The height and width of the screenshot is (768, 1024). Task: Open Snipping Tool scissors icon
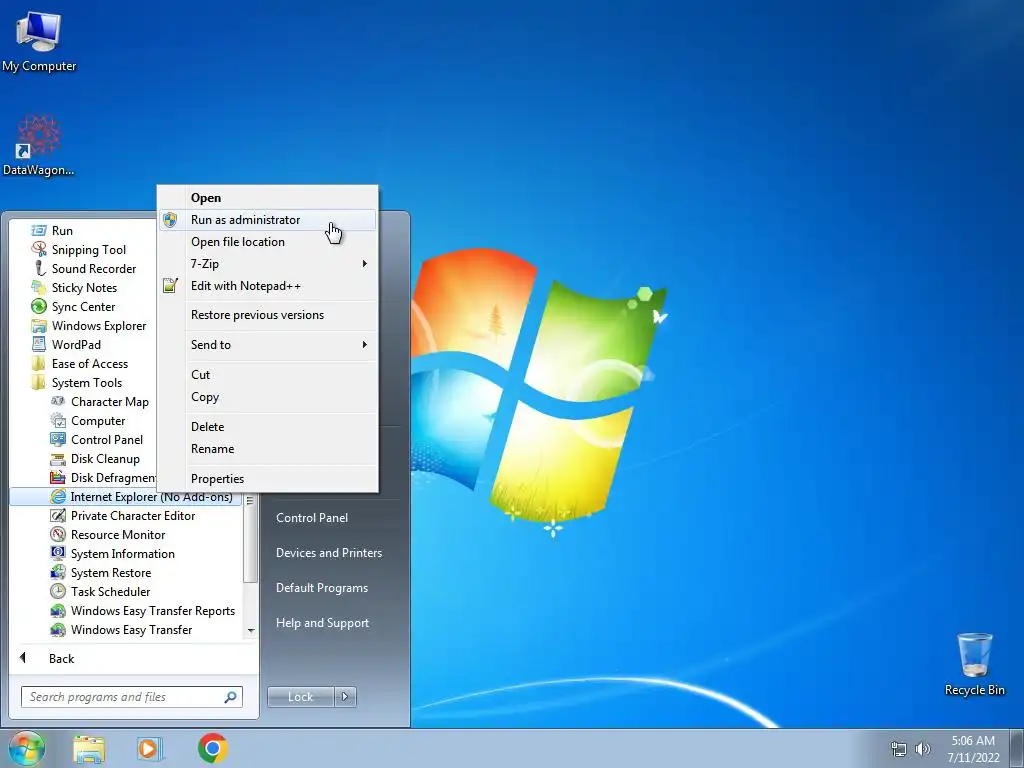(39, 249)
